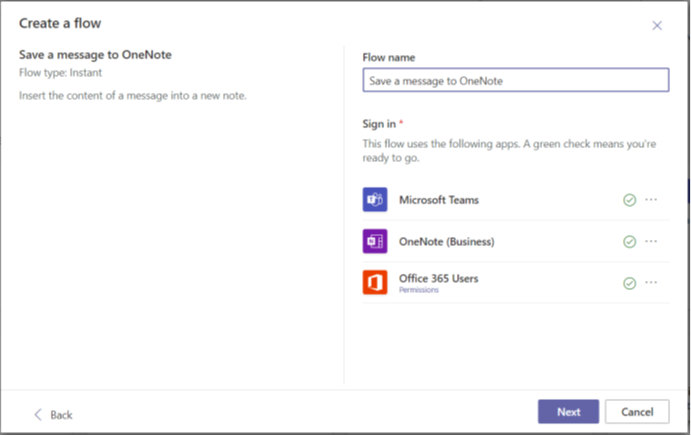Click the 'Sign in' section label
The height and width of the screenshot is (436, 691).
pyautogui.click(x=379, y=124)
